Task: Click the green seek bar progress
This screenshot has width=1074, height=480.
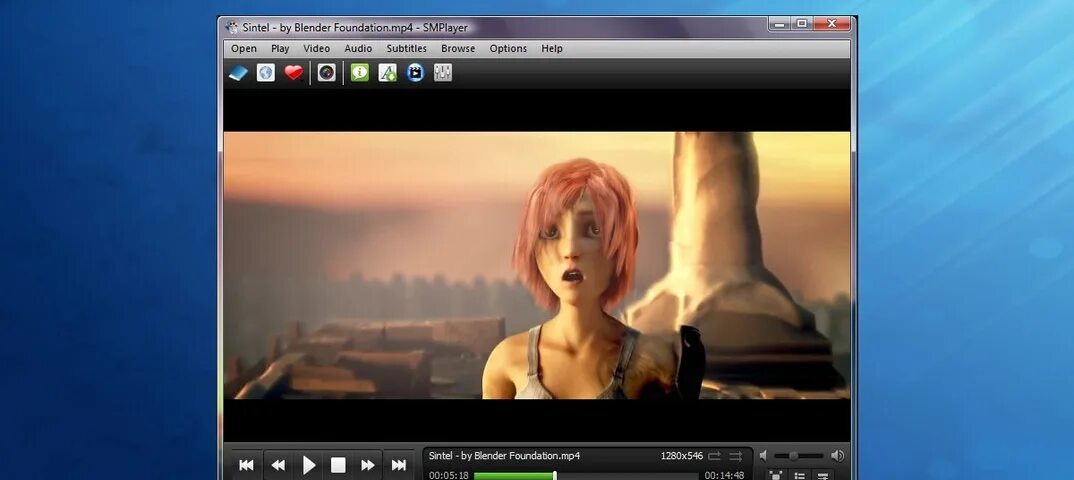Action: (x=514, y=475)
